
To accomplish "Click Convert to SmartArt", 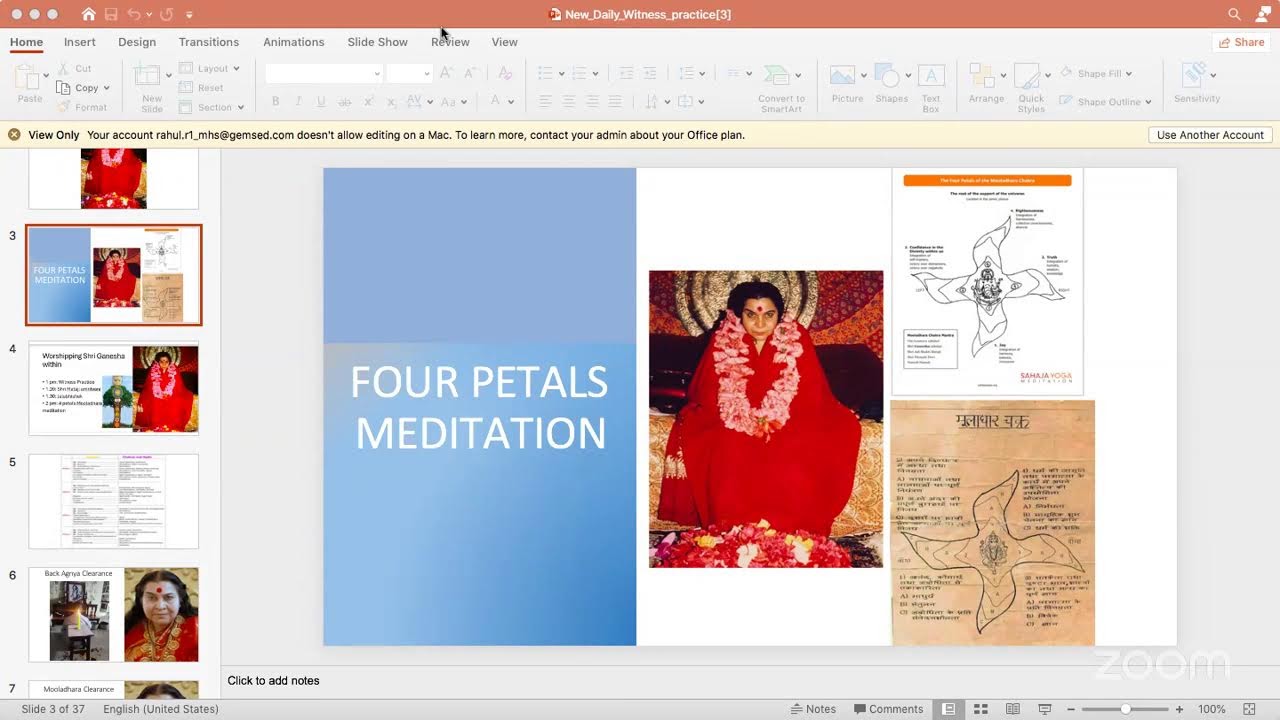I will 781,88.
